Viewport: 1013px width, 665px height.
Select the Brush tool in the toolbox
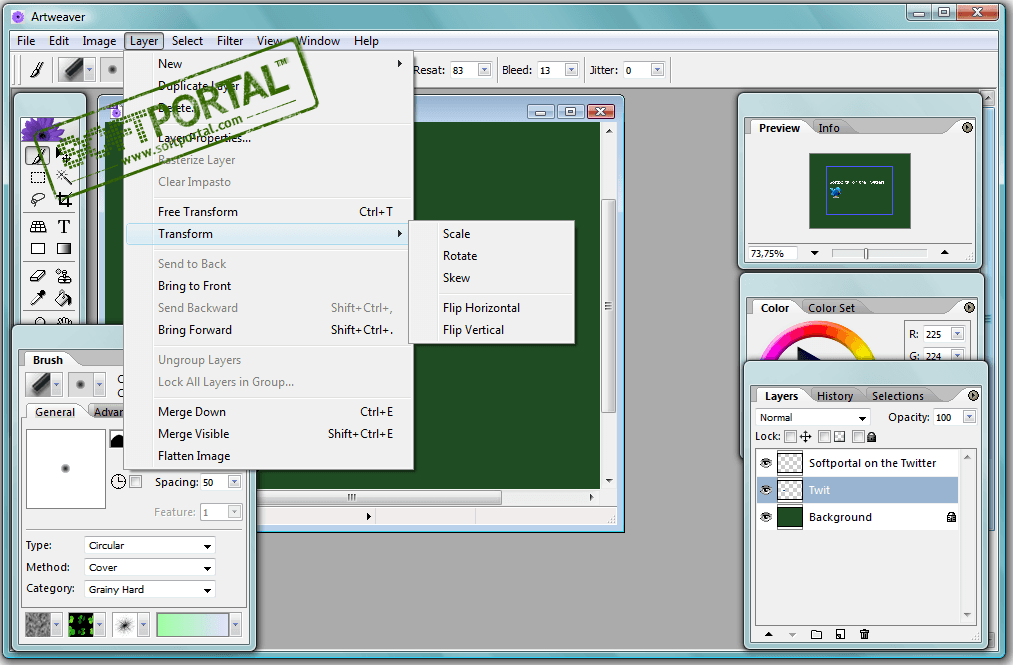tap(37, 156)
